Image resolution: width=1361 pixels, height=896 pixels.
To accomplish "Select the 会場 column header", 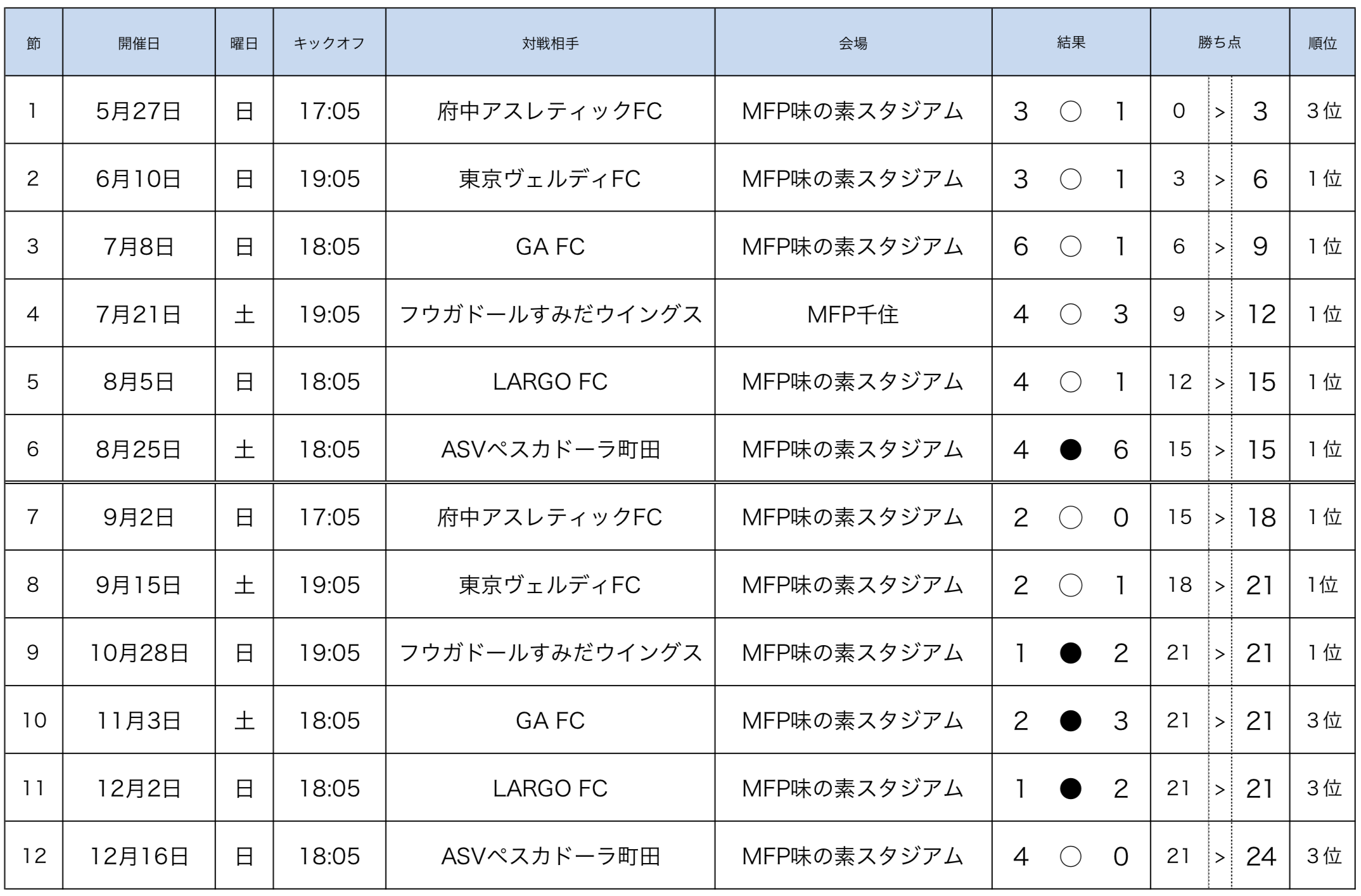I will [853, 42].
